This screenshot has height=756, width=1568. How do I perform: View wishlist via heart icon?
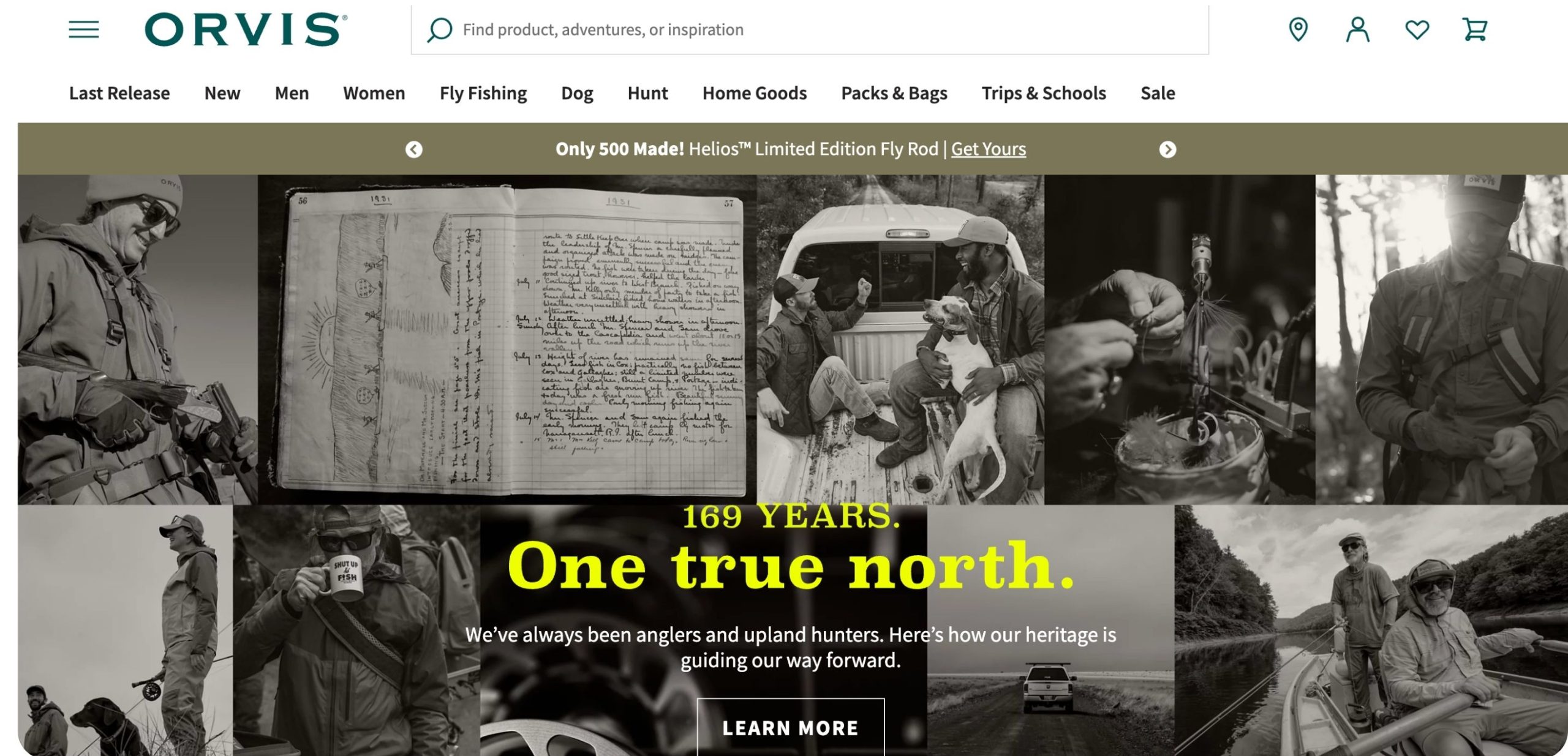point(1417,29)
